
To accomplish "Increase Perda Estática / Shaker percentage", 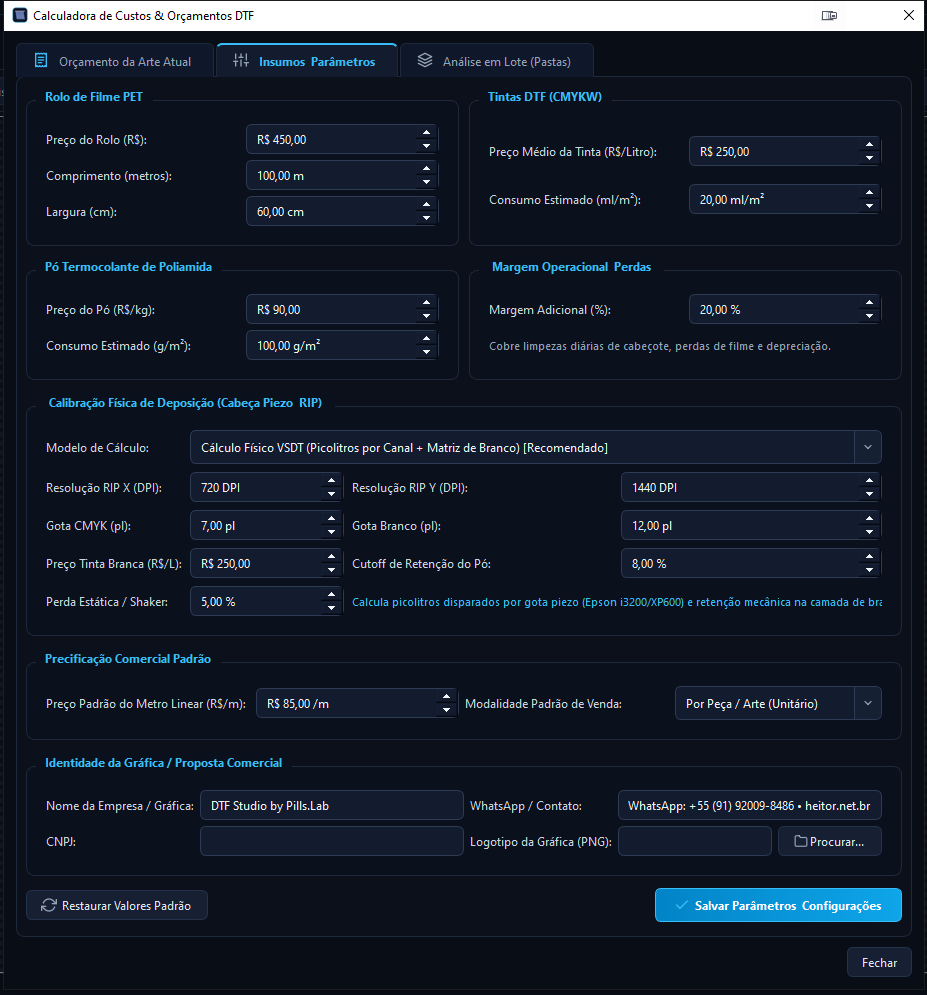I will (x=331, y=595).
